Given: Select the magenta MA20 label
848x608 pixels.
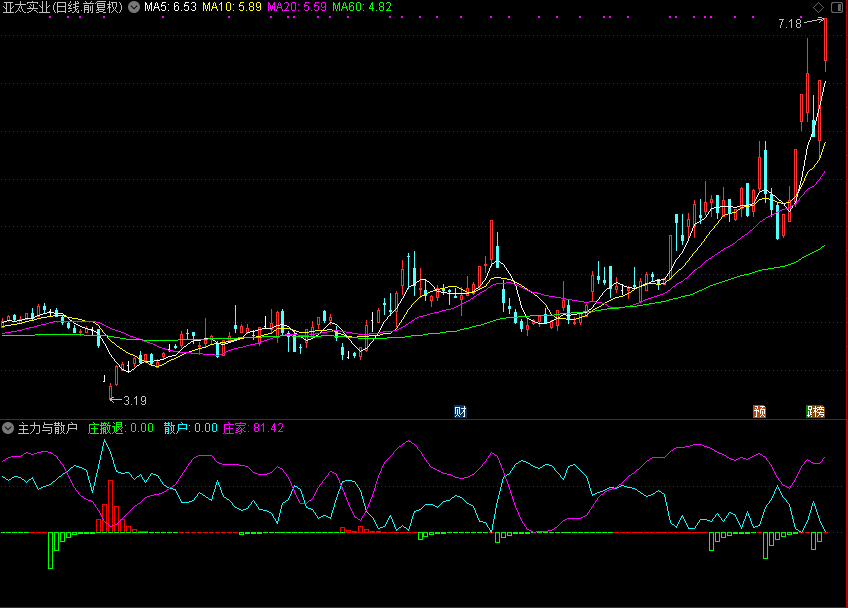Looking at the screenshot, I should tap(296, 7).
